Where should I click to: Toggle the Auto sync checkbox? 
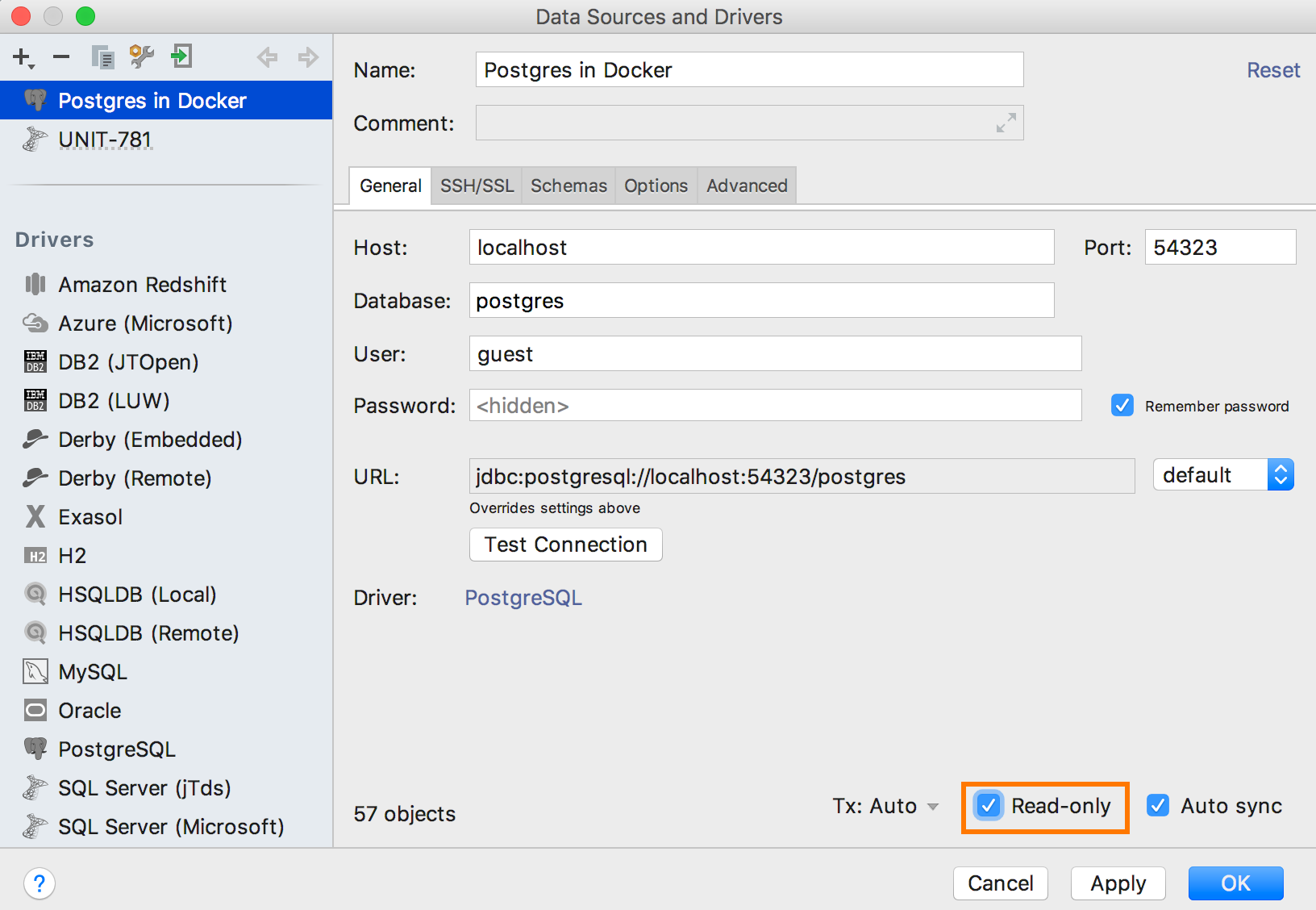(1158, 805)
